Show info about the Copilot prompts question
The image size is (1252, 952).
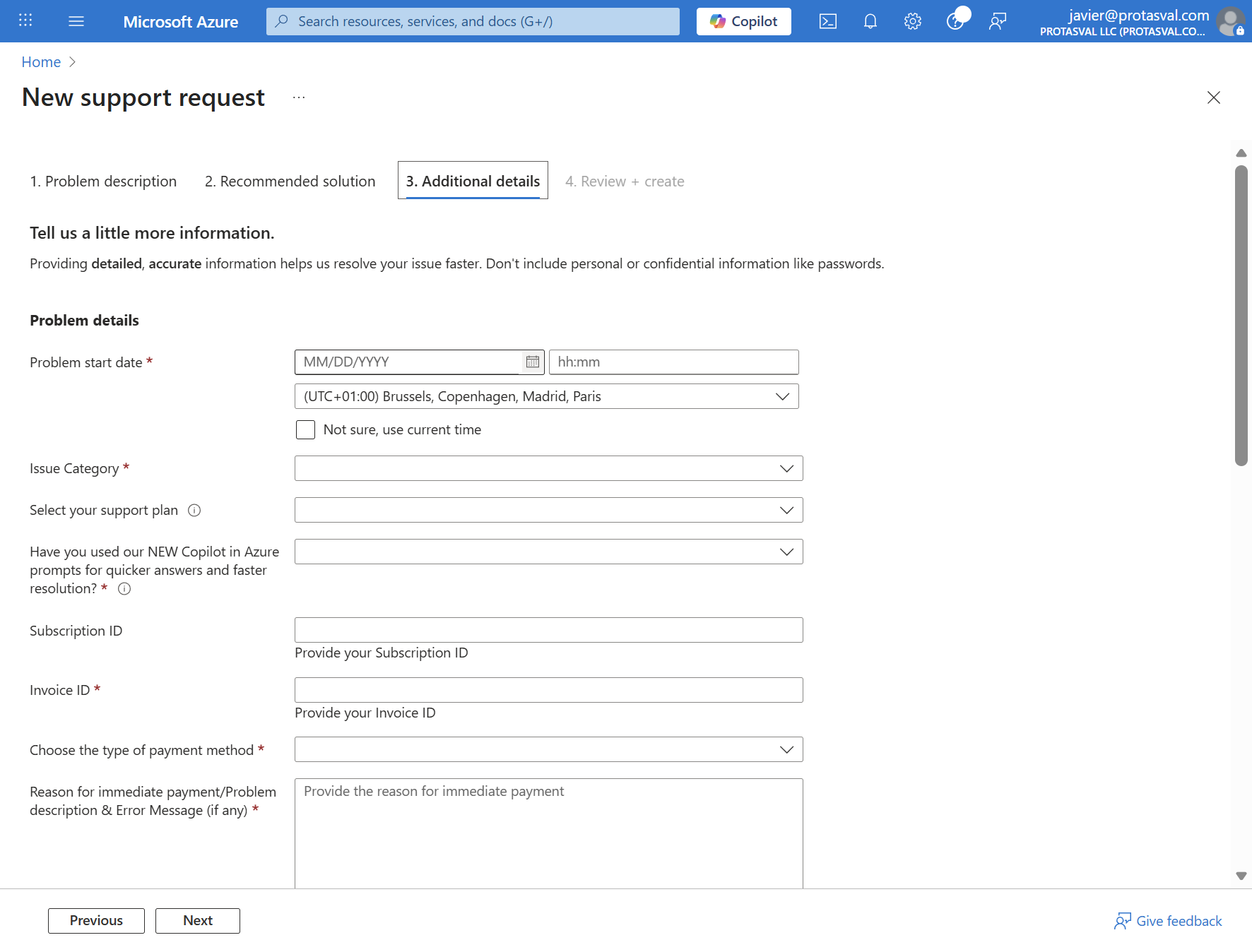tap(124, 589)
